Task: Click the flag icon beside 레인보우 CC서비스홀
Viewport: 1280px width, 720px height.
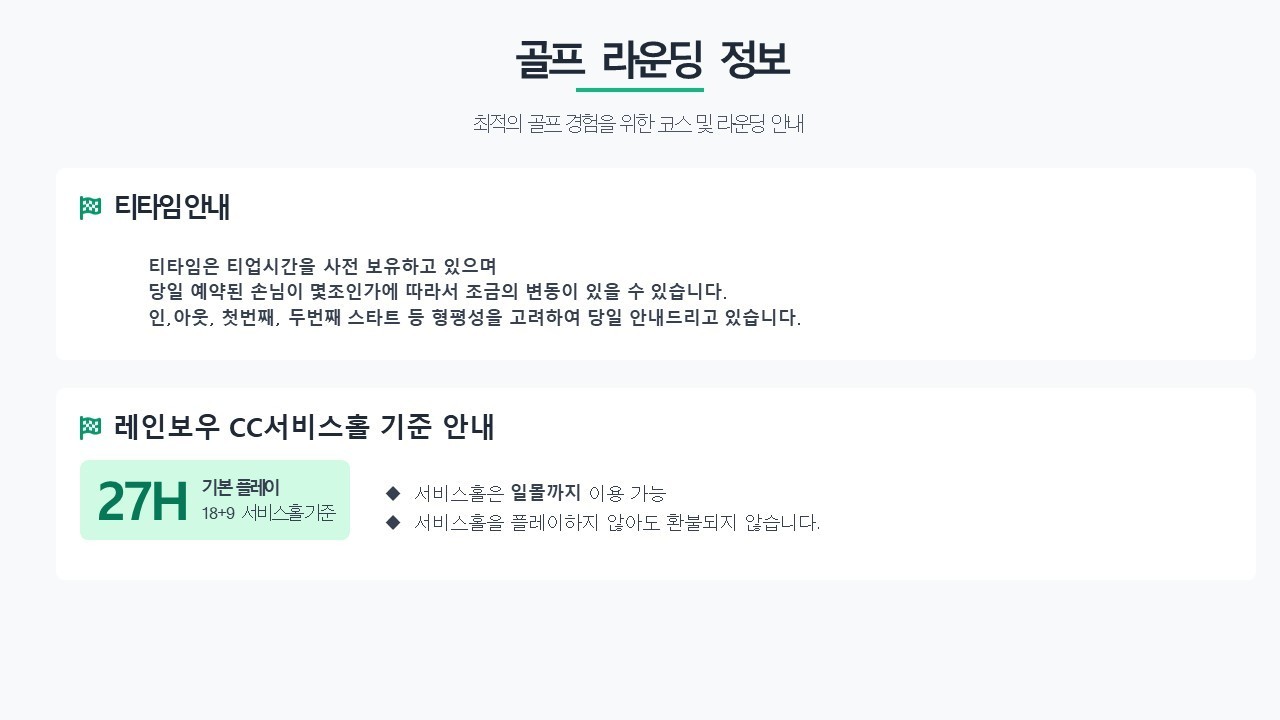Action: (91, 428)
